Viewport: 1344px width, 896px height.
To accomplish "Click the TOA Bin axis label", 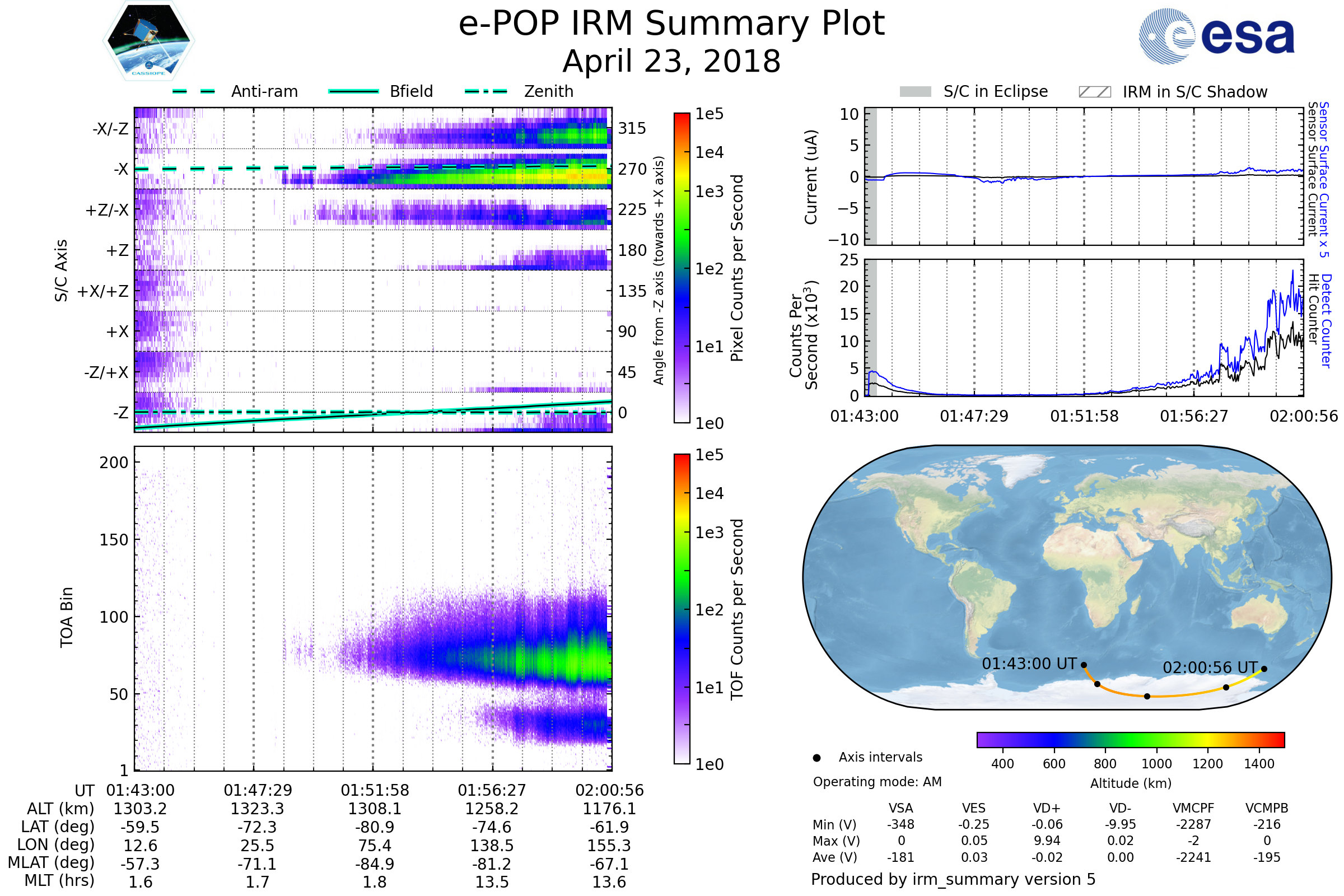I will point(67,617).
